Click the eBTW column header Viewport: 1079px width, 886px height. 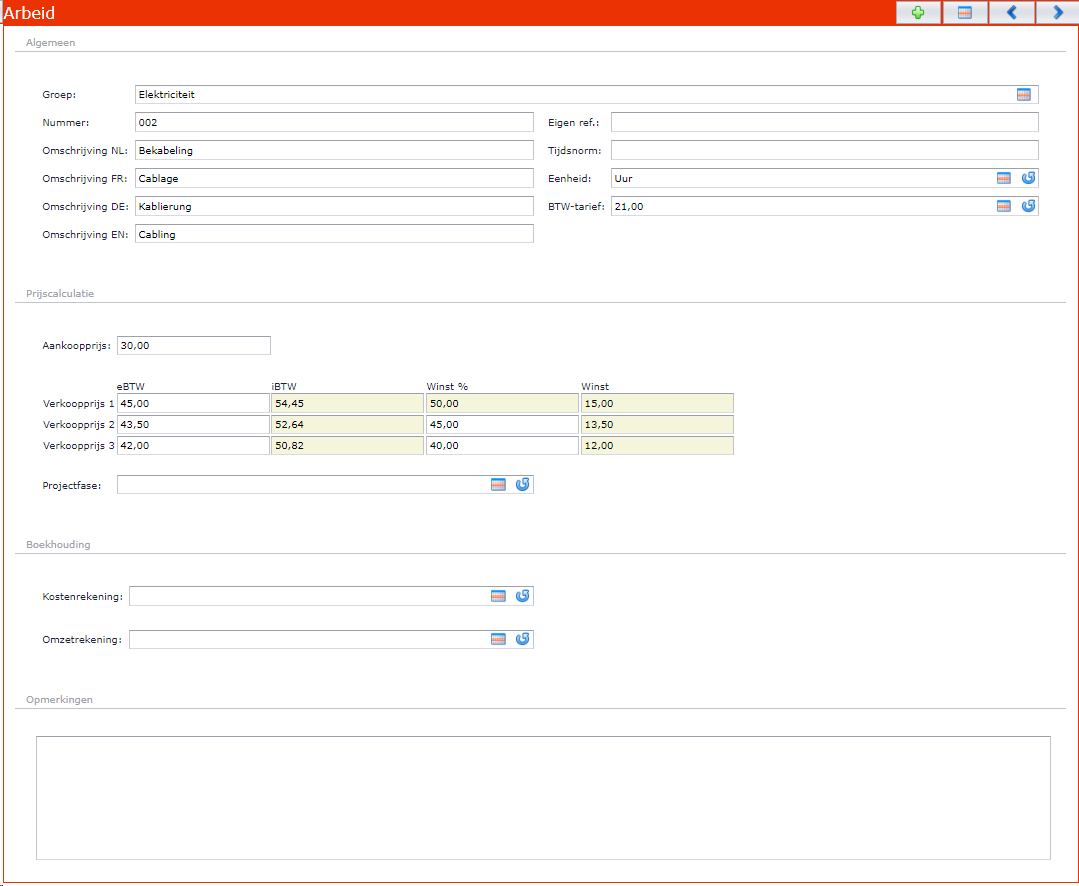pos(131,387)
